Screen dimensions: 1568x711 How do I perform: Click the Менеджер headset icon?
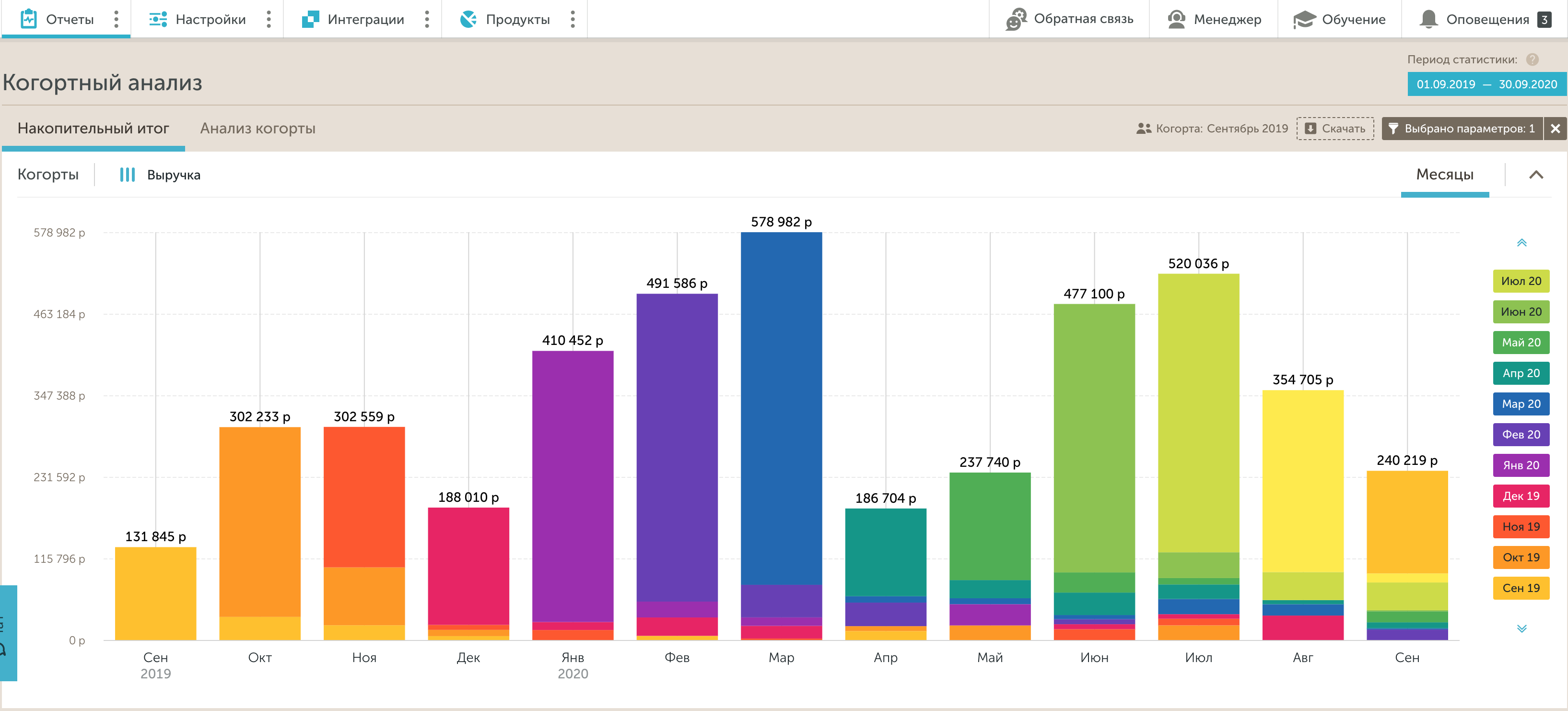click(x=1177, y=20)
